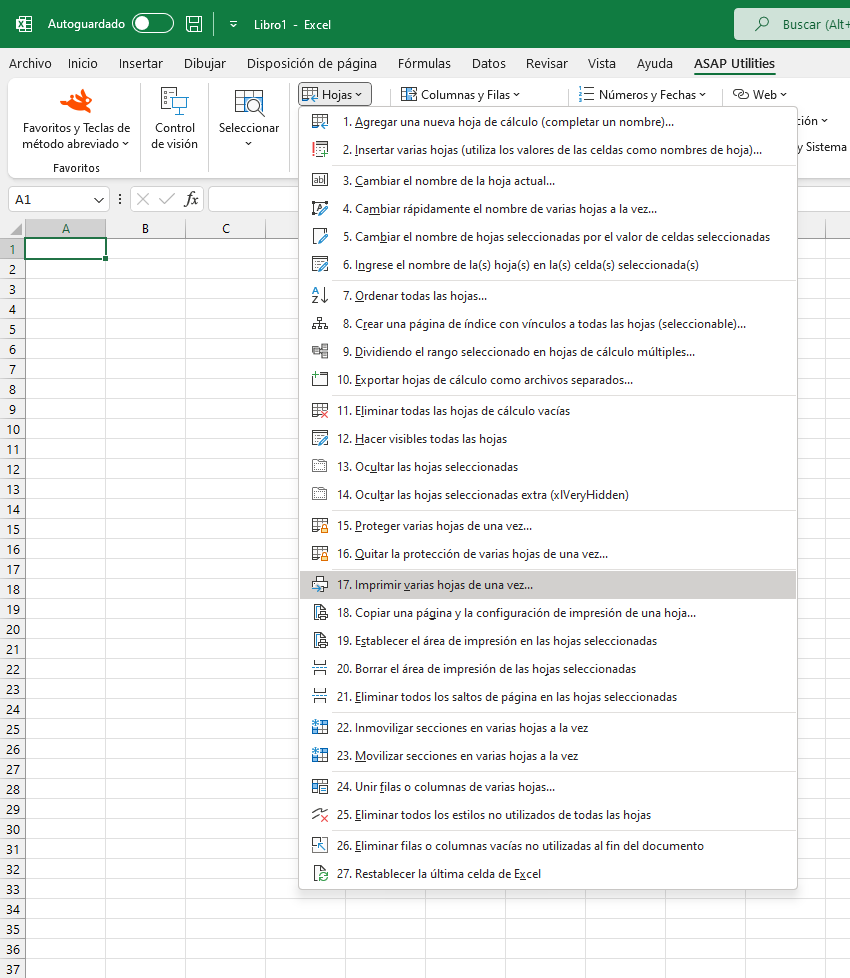The width and height of the screenshot is (850, 978).
Task: Click the Buscar search box
Action: pos(792,24)
